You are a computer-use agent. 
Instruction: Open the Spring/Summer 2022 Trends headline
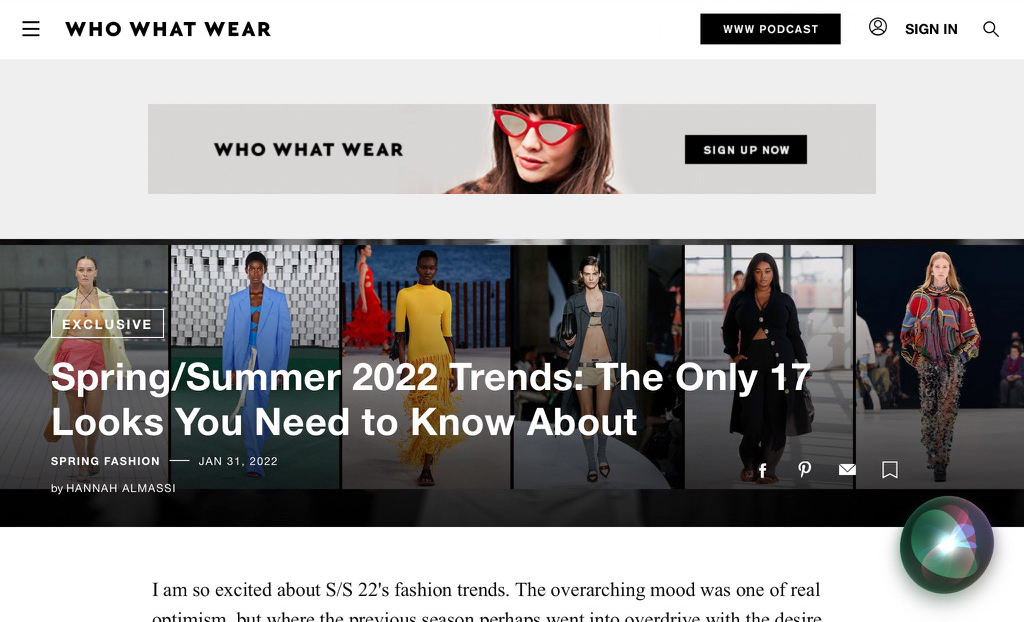point(431,399)
